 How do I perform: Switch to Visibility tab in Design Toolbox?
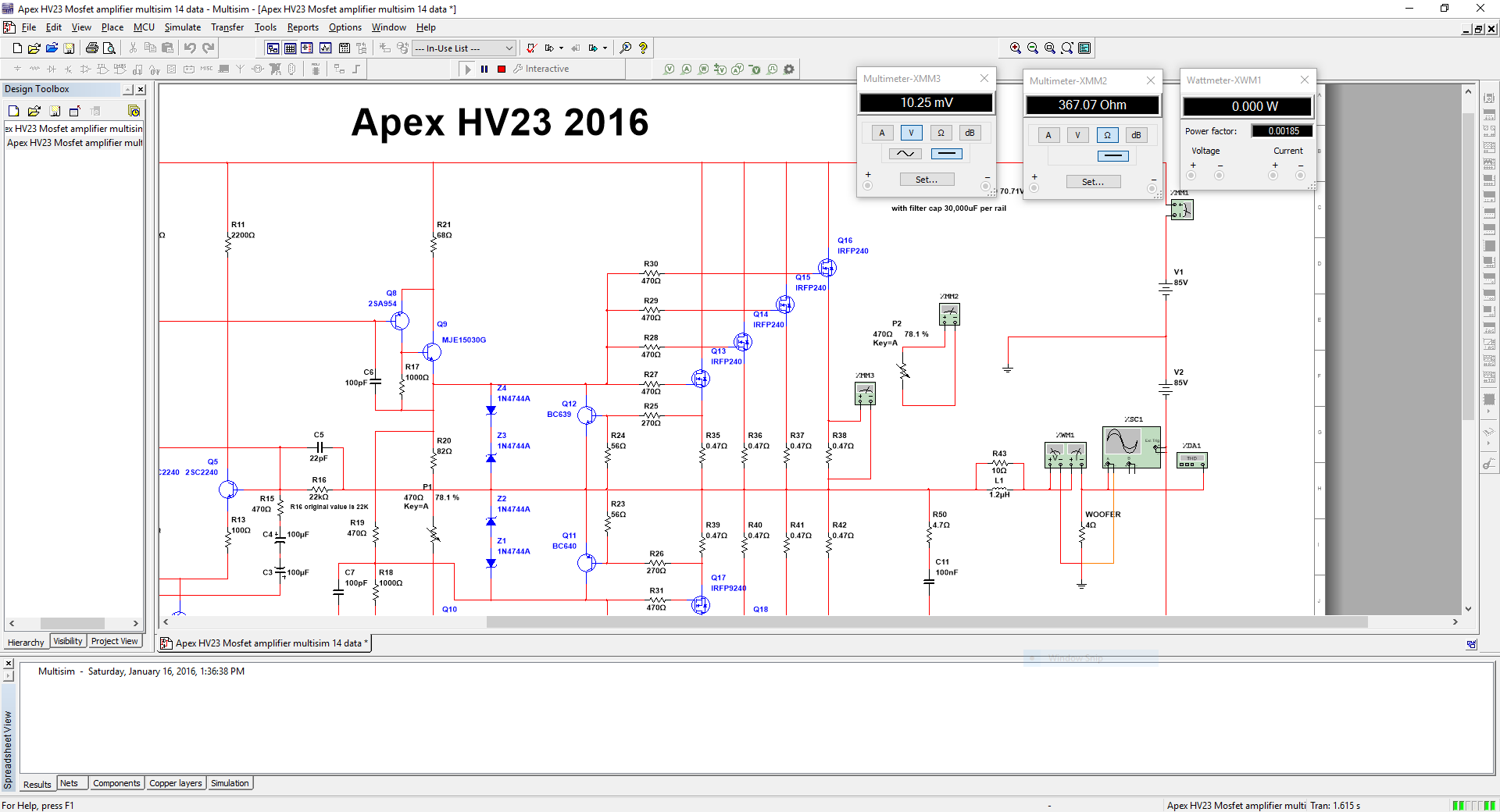tap(68, 642)
